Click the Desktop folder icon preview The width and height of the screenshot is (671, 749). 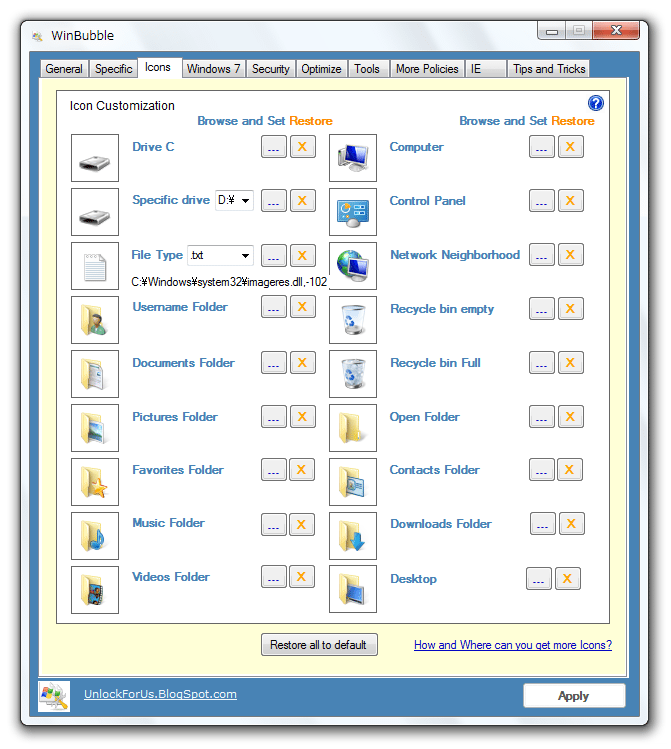[352, 588]
